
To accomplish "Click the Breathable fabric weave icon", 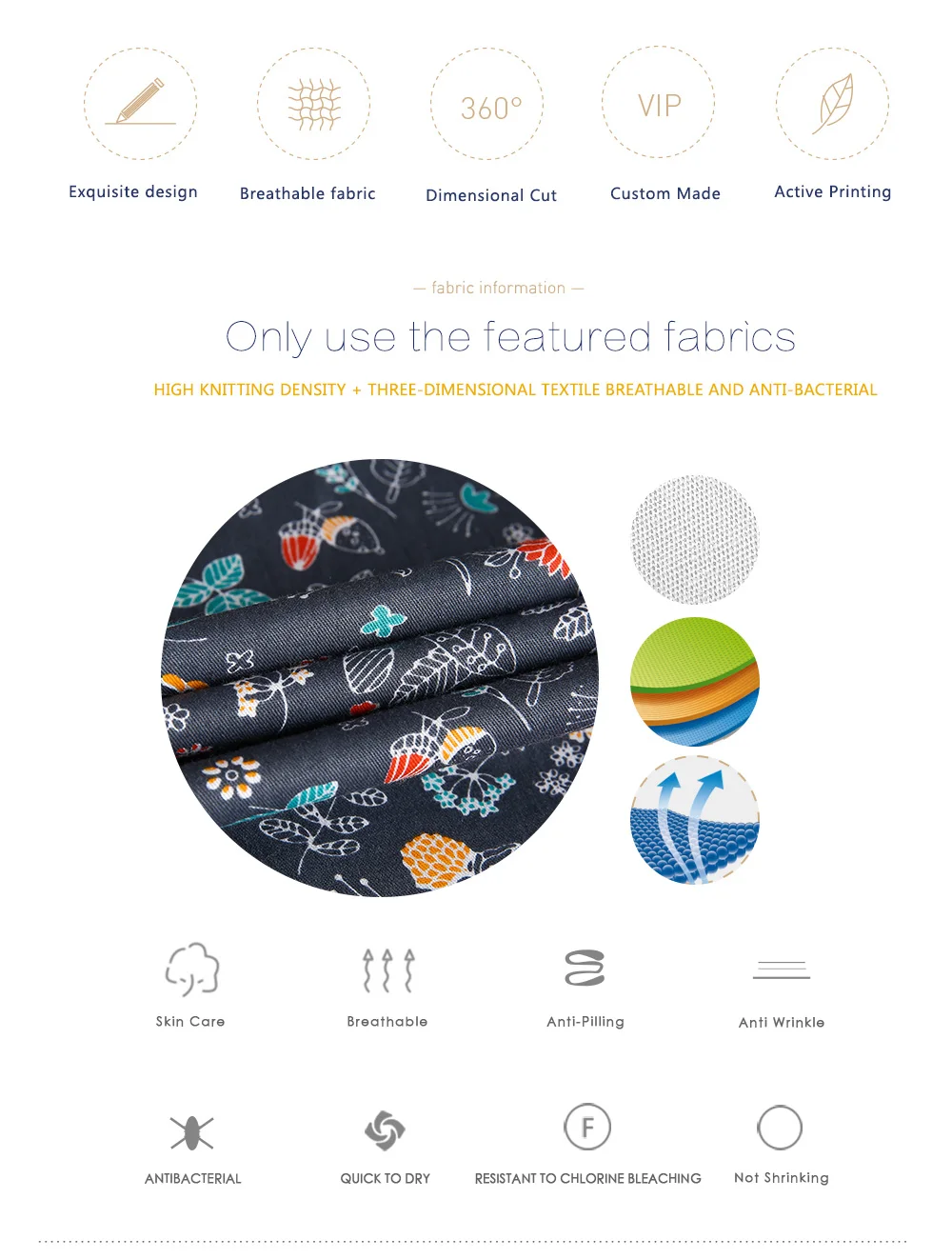I will click(314, 104).
